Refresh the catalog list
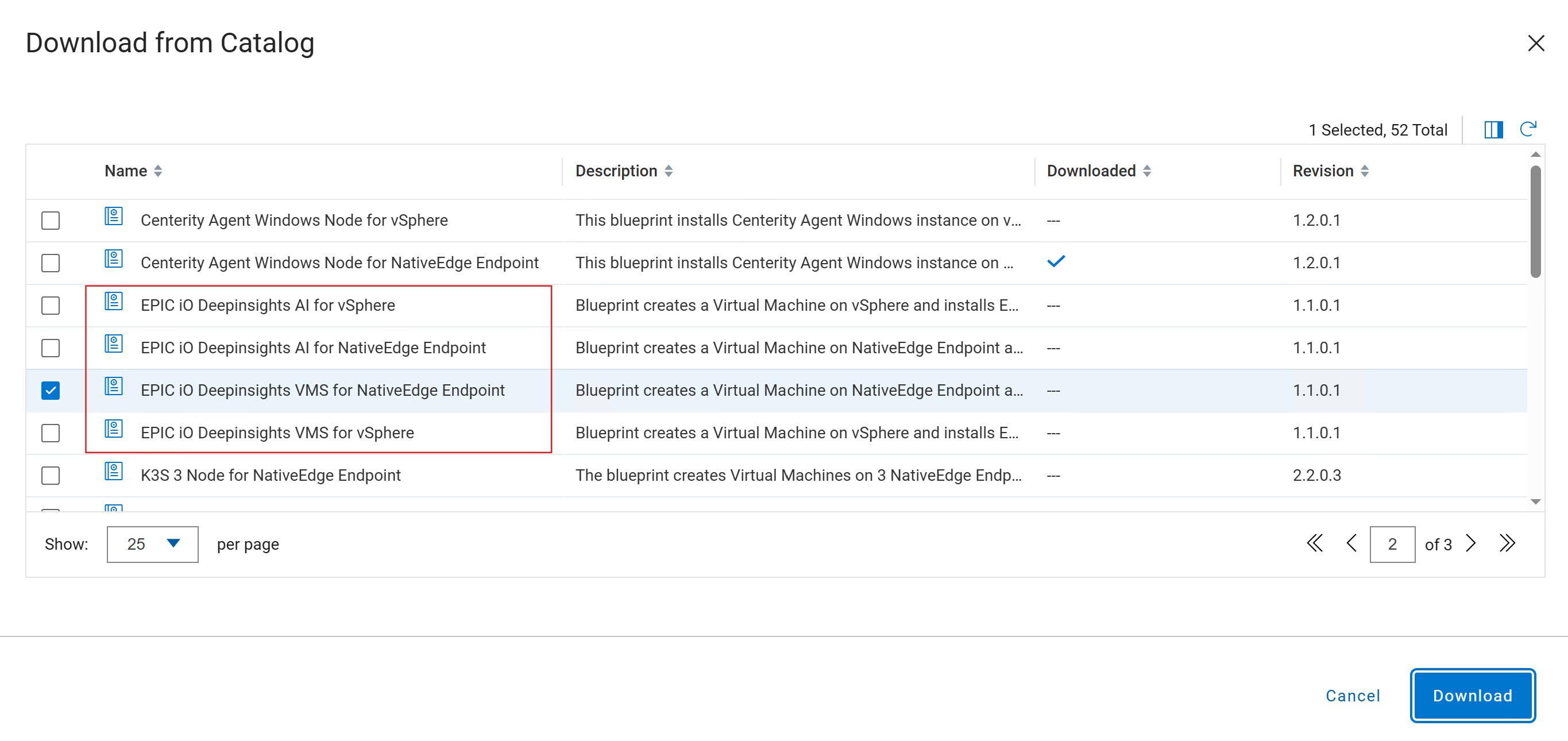 1528,129
